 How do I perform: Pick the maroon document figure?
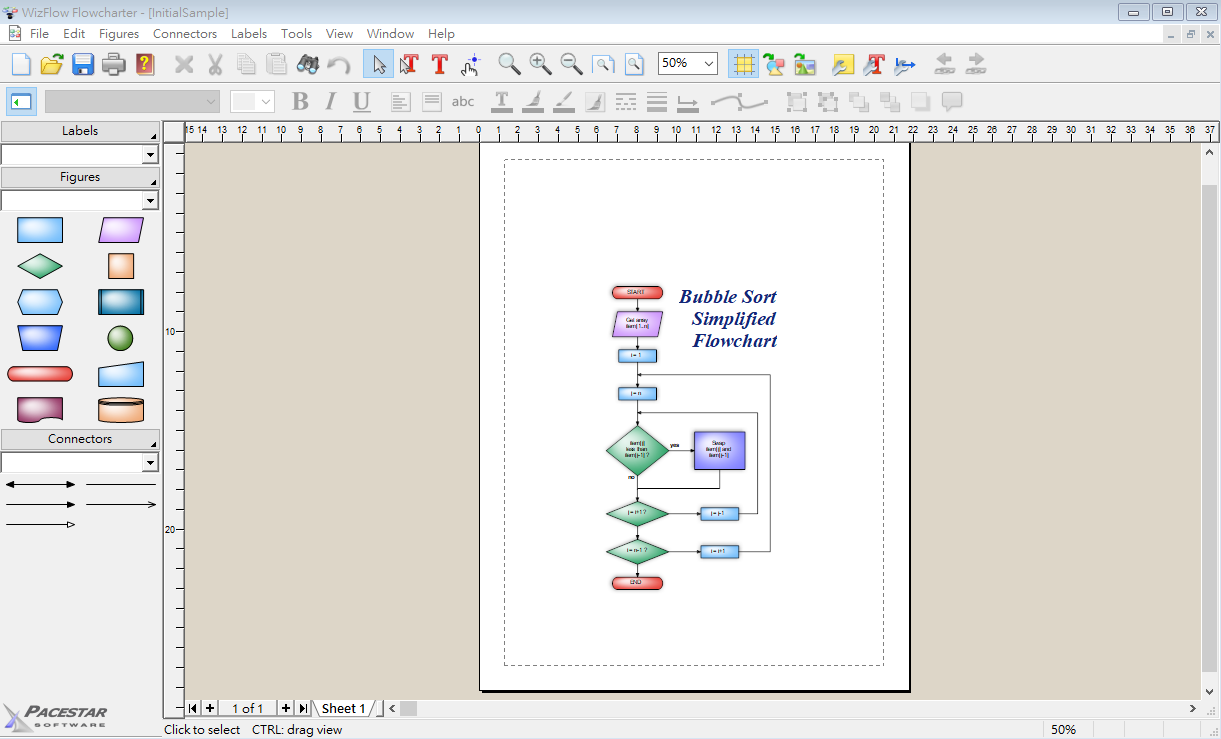(40, 410)
